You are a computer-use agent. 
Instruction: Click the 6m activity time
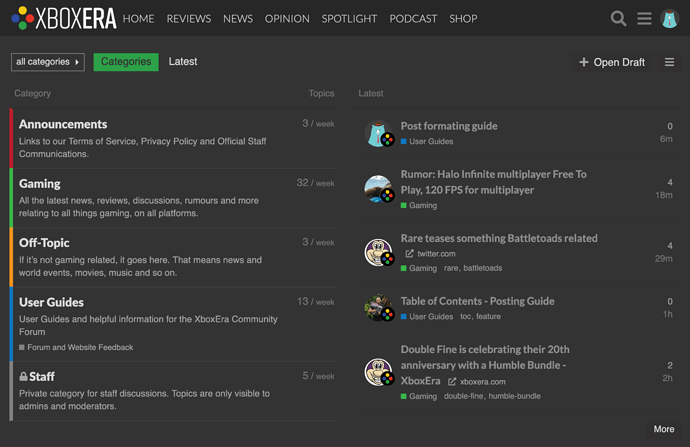(x=666, y=139)
